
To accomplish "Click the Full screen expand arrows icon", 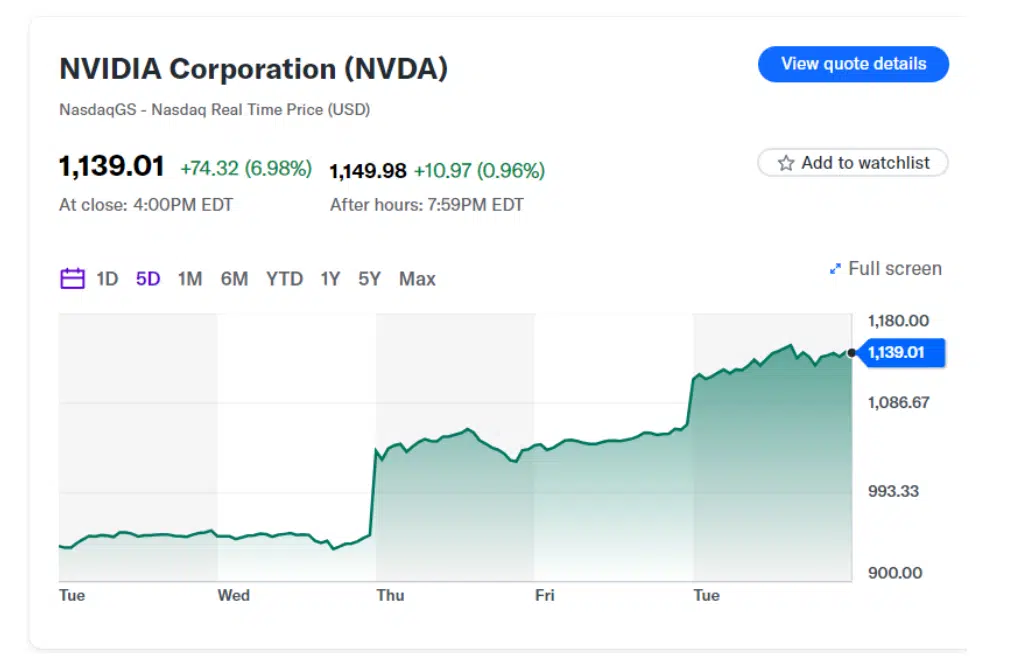I will [836, 268].
